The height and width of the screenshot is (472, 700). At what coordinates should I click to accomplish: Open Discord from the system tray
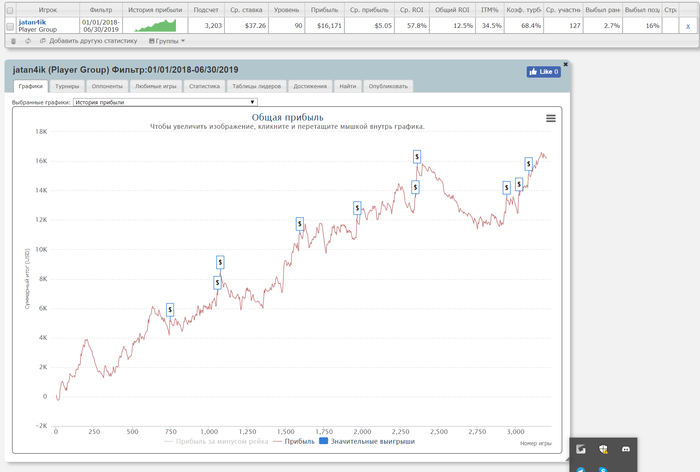(x=625, y=449)
